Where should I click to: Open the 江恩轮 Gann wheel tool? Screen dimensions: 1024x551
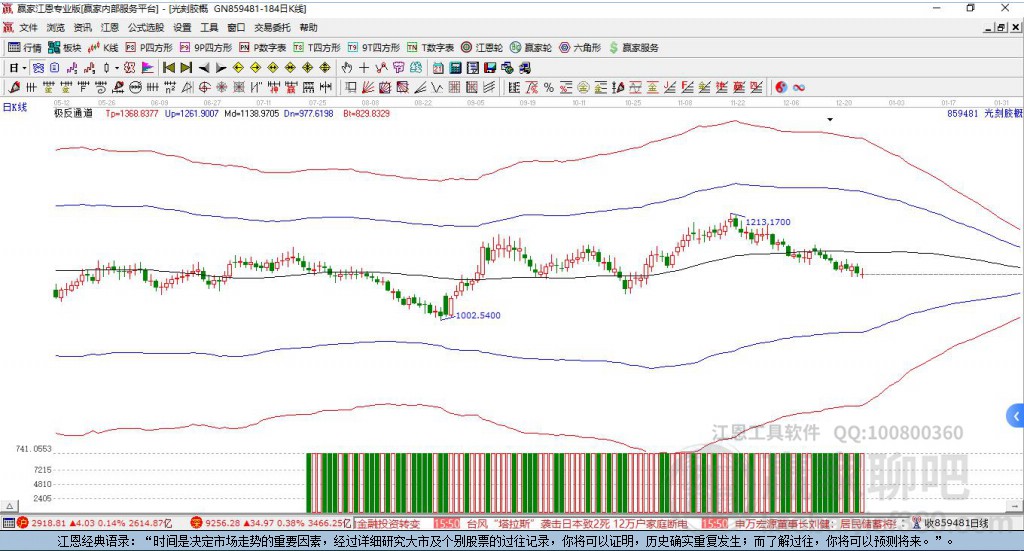pyautogui.click(x=484, y=47)
